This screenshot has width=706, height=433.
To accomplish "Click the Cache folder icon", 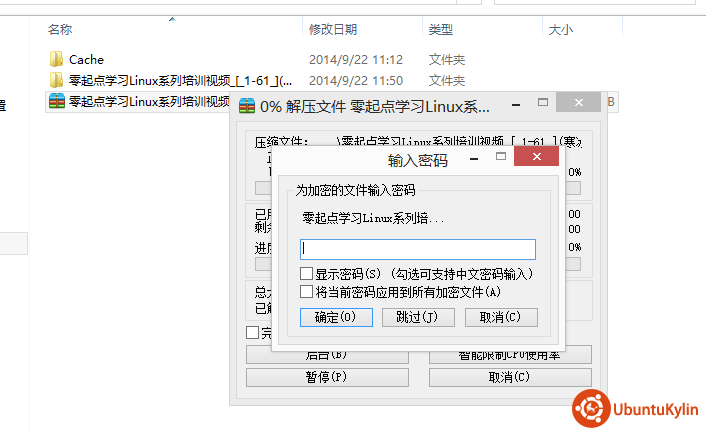I will [57, 59].
